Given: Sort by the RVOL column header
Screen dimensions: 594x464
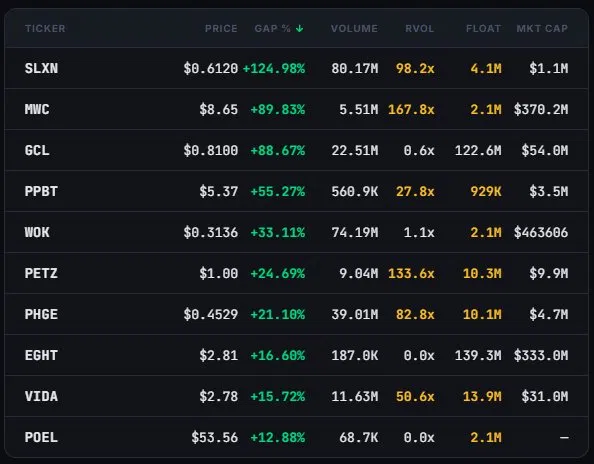Looking at the screenshot, I should 419,28.
